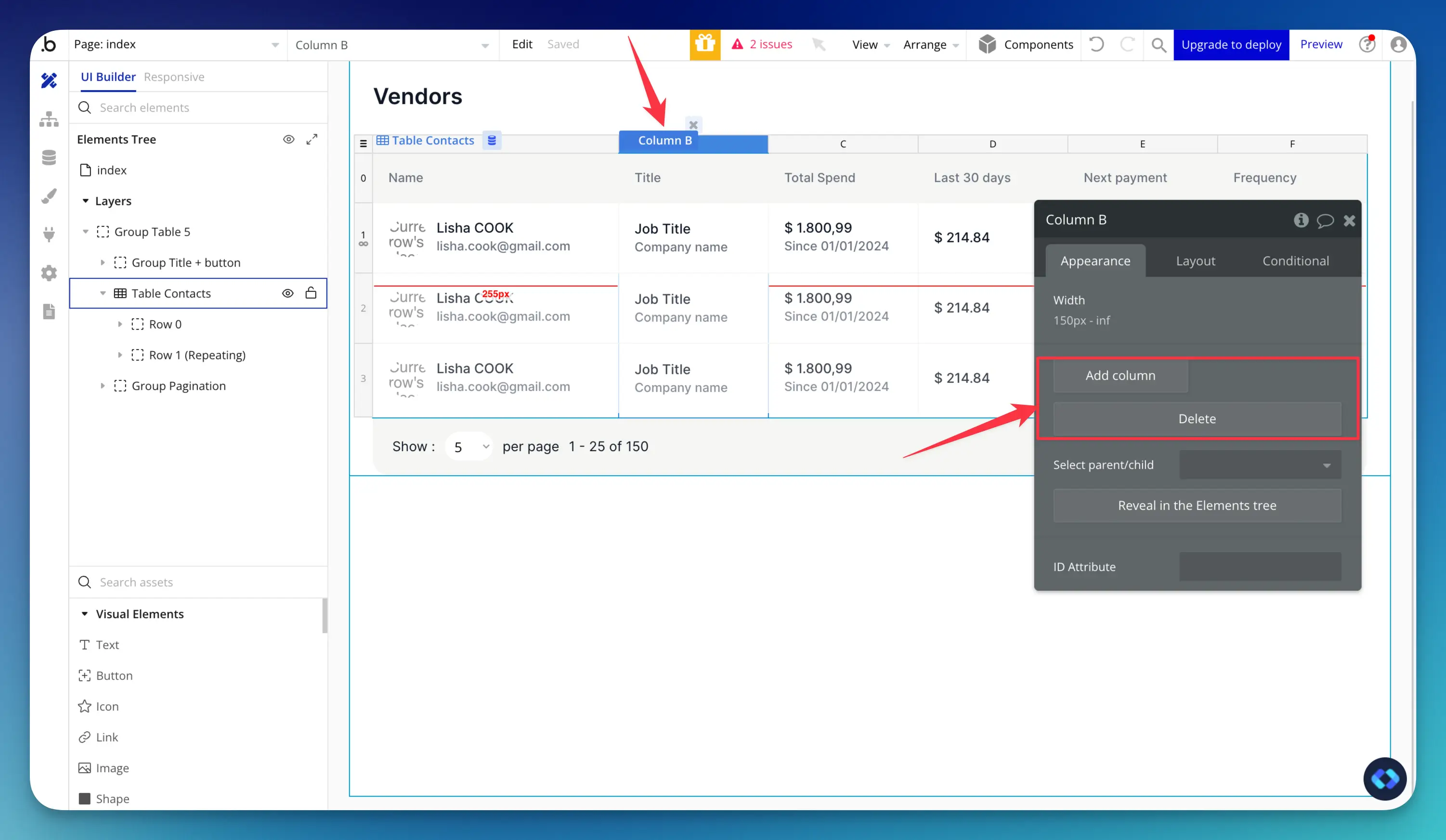1446x840 pixels.
Task: Open the chat widget in bottom corner
Action: 1384,778
